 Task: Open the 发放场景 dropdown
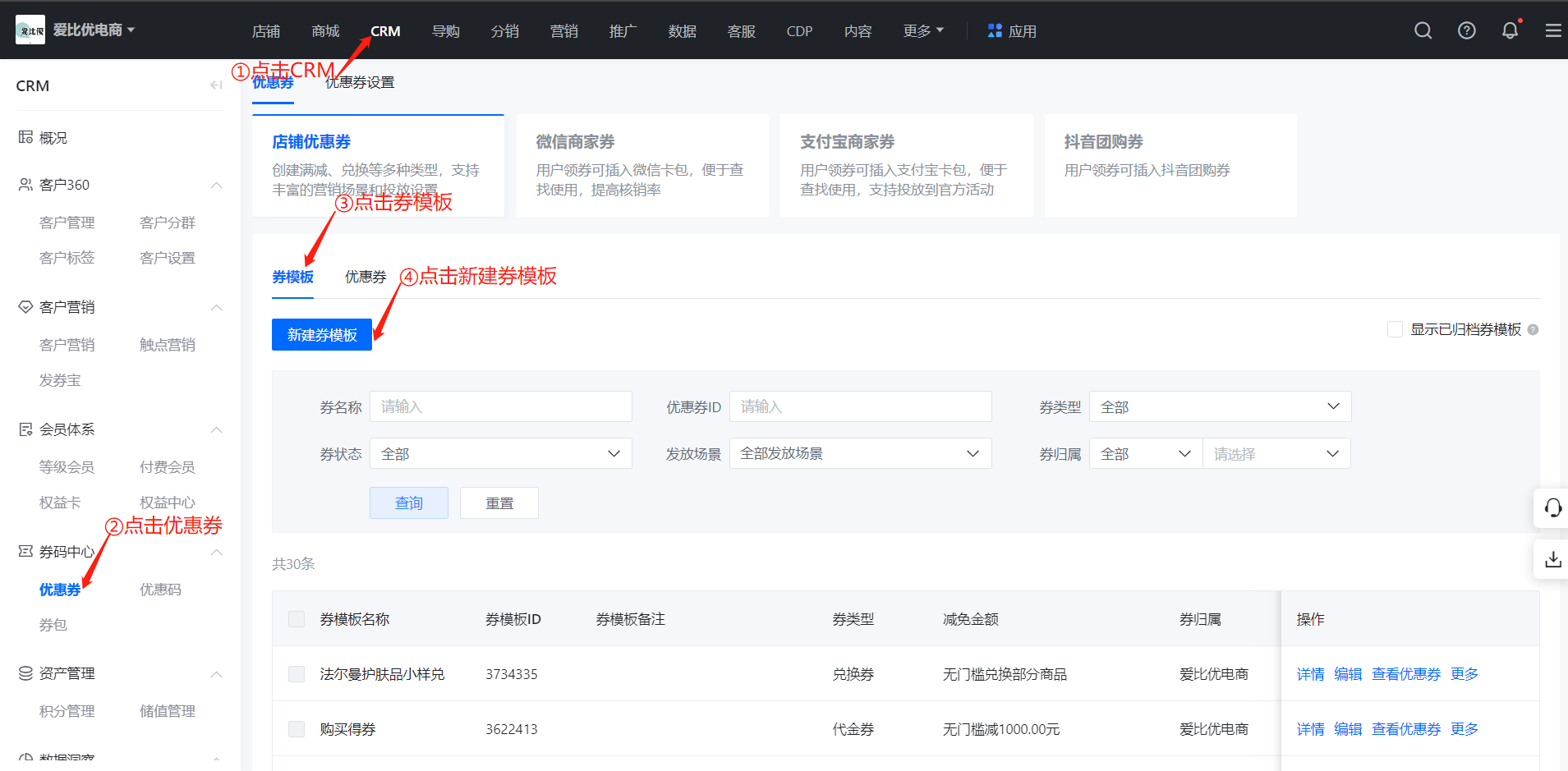tap(860, 453)
